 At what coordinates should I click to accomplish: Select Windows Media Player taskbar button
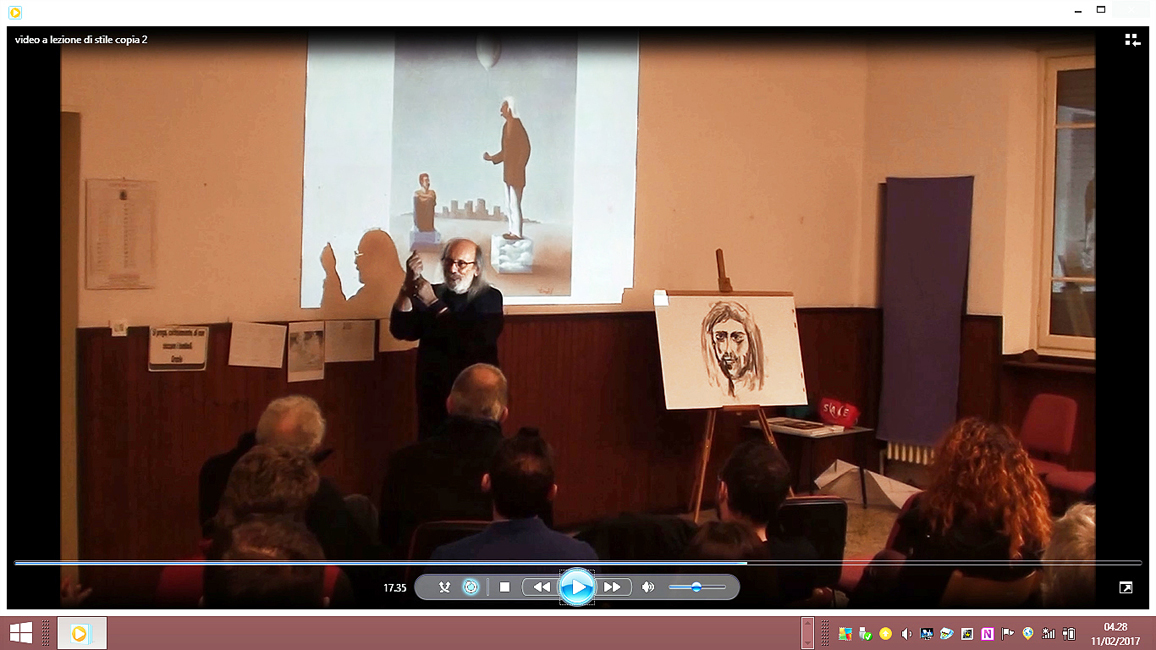[82, 633]
